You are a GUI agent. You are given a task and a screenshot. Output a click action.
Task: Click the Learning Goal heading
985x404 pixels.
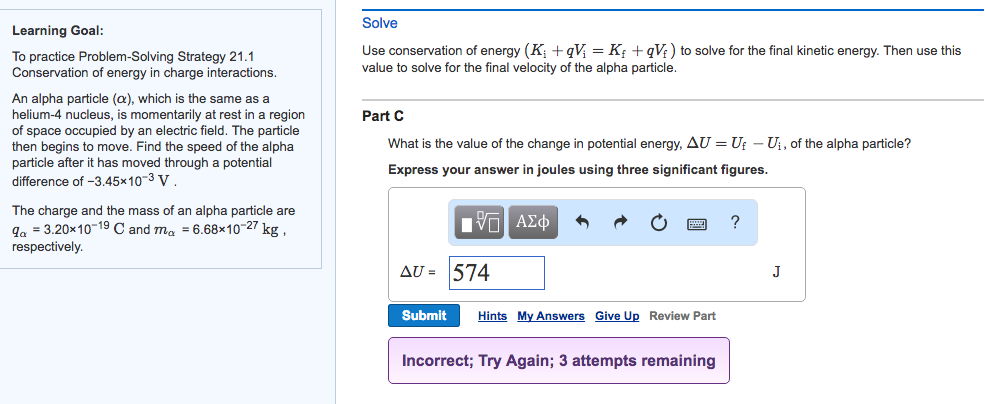click(58, 30)
